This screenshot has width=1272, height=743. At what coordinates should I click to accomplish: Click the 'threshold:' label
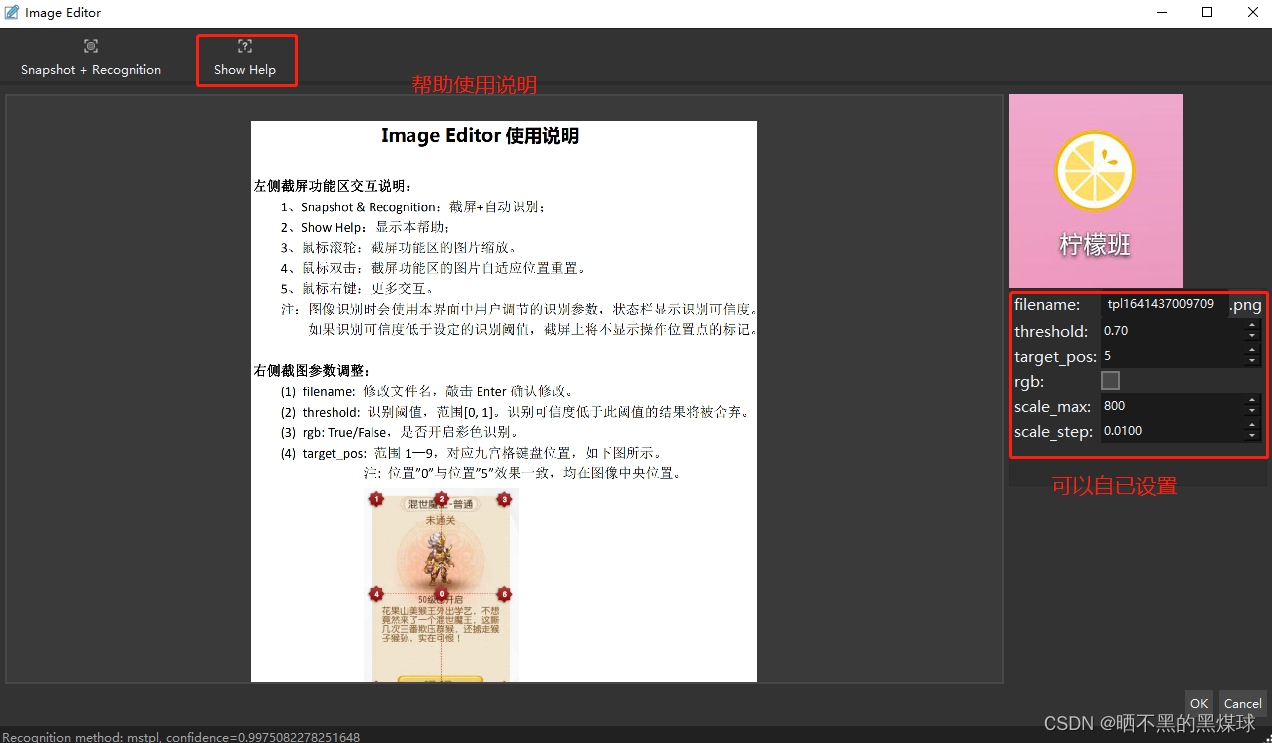coord(1051,331)
